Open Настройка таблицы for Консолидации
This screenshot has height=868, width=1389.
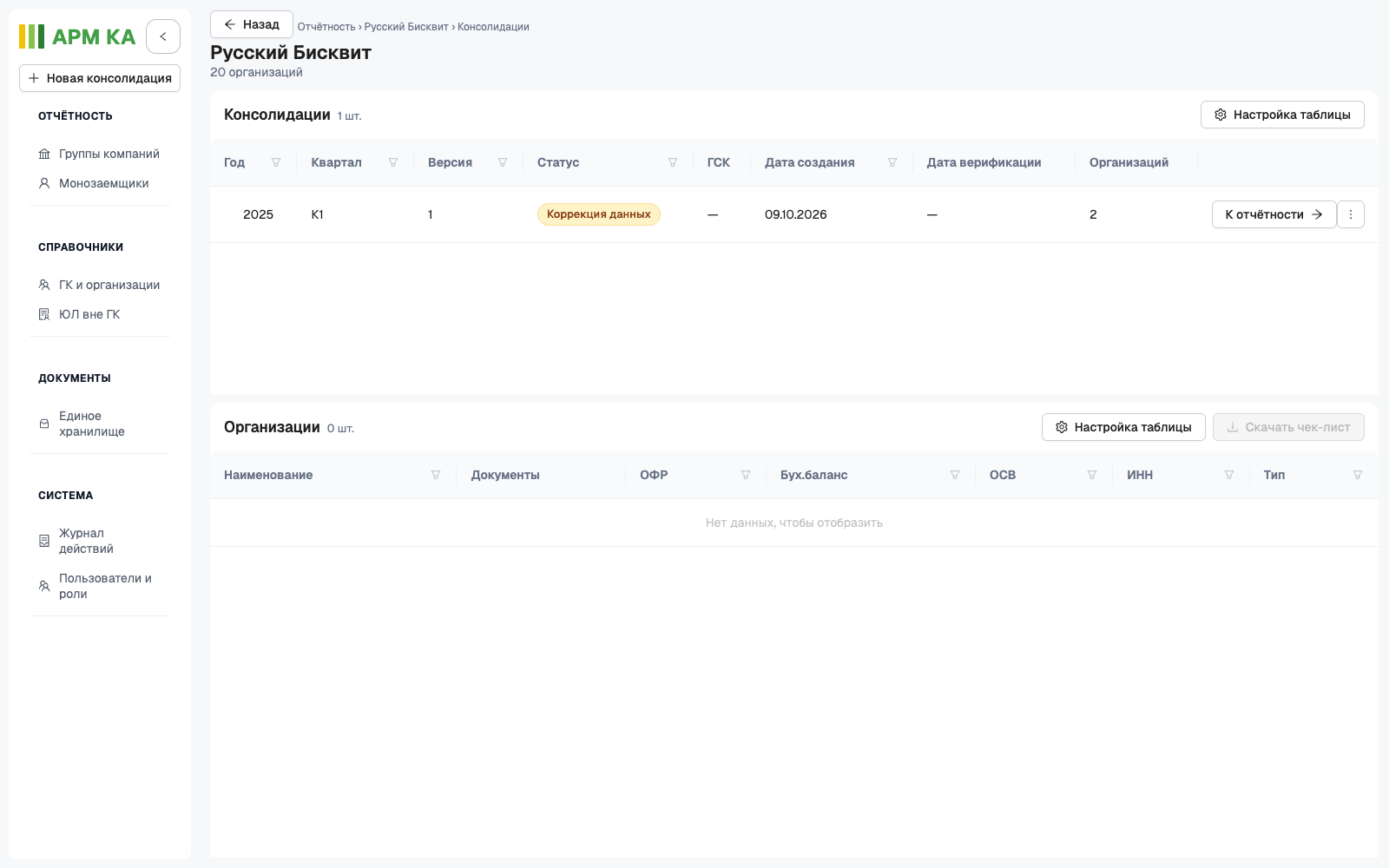[x=1282, y=115]
